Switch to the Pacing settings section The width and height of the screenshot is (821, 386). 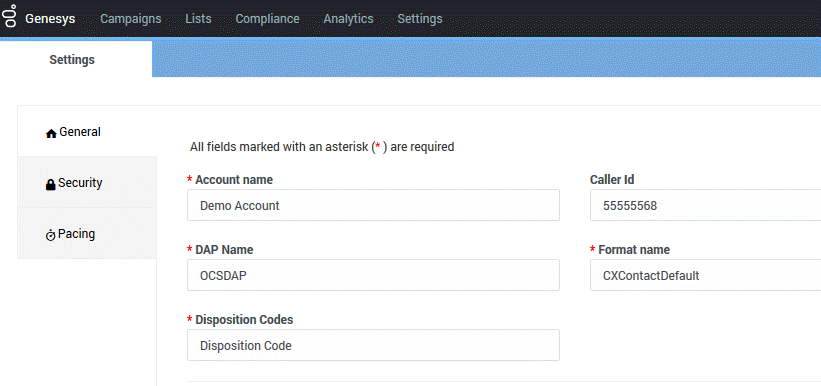coord(87,234)
